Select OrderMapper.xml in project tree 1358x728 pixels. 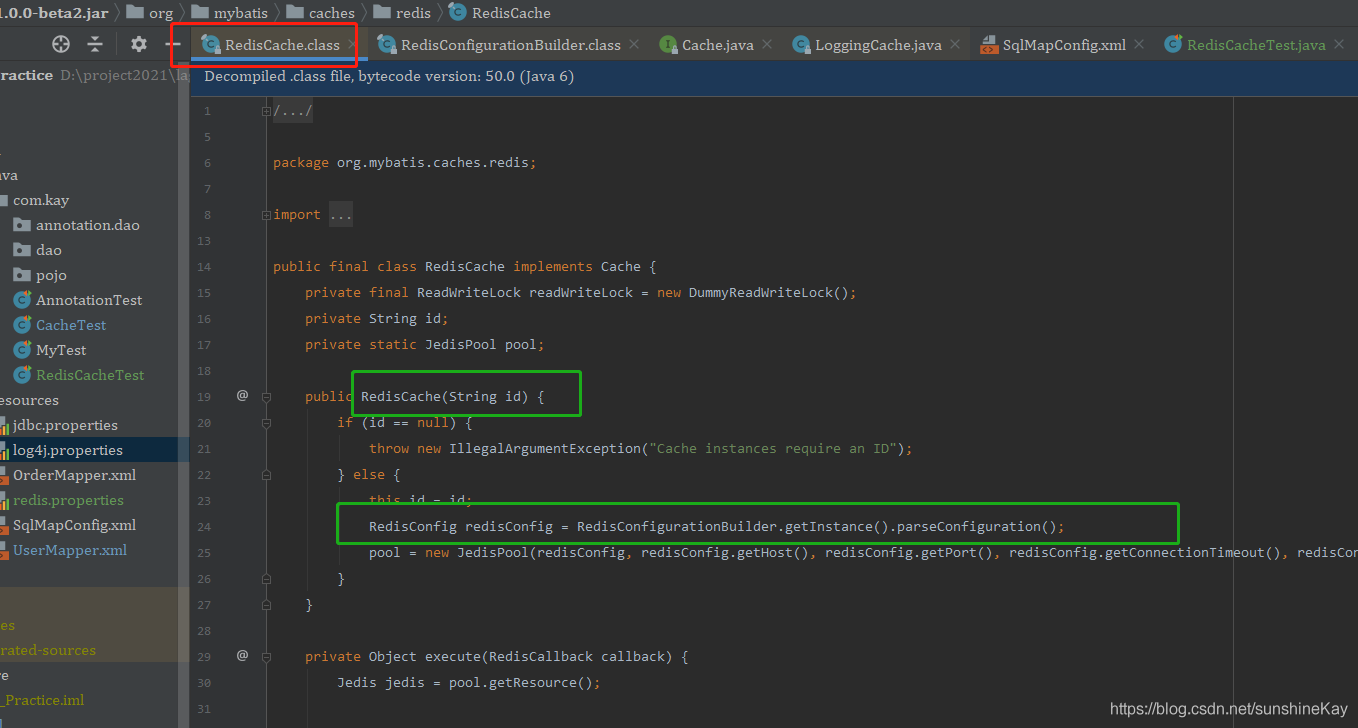(74, 475)
